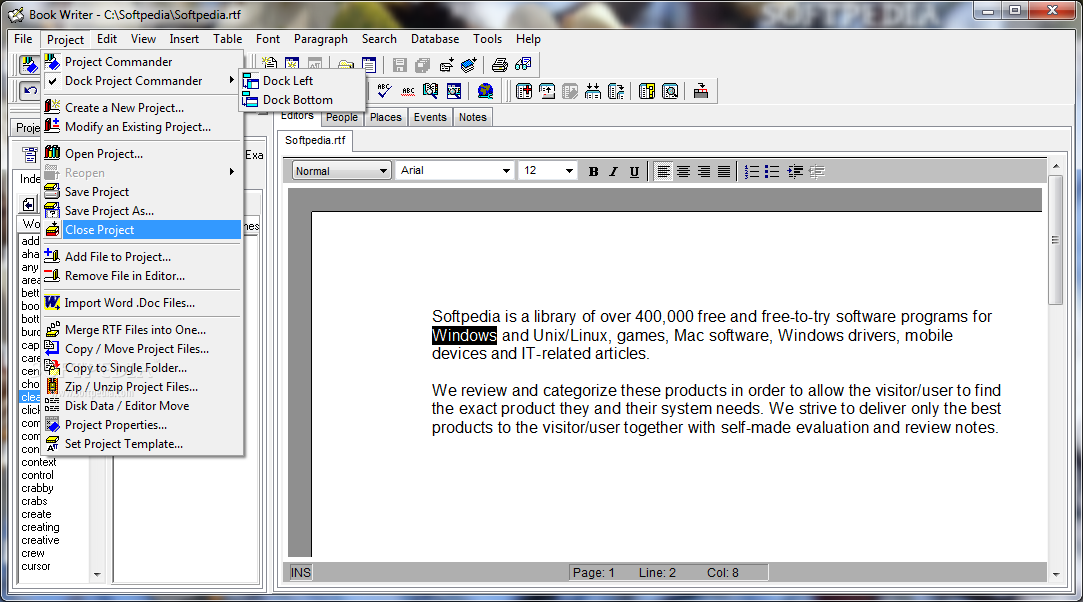Select Dock Left in the submenu
This screenshot has height=602, width=1083.
[303, 81]
